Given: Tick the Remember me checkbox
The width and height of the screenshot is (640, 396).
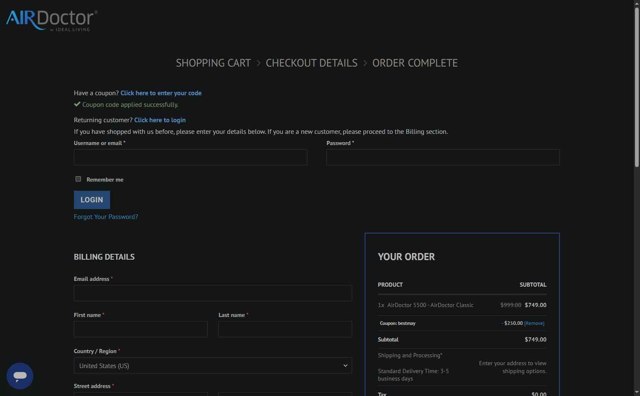Looking at the screenshot, I should click(78, 179).
